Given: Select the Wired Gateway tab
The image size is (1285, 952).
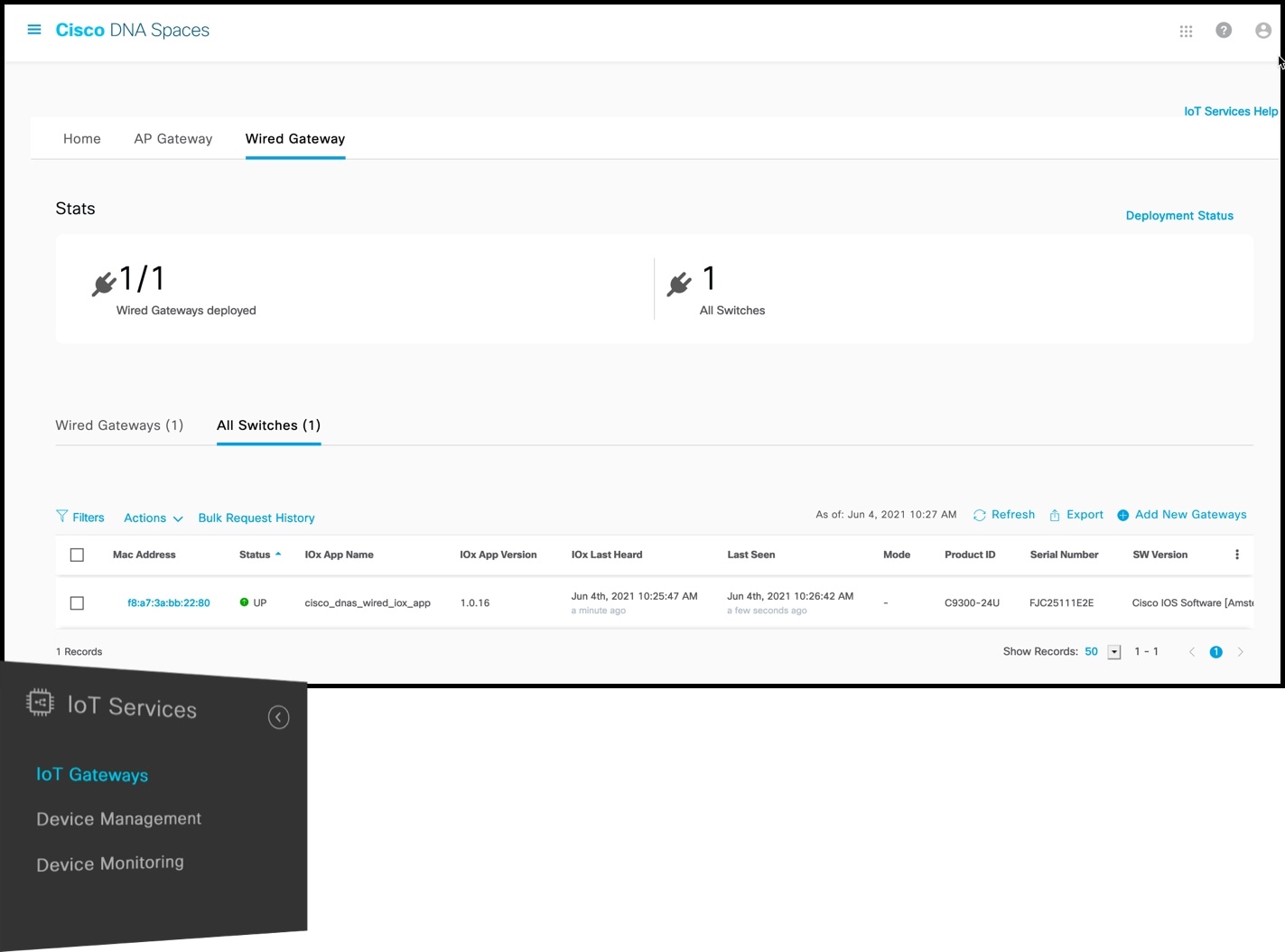Looking at the screenshot, I should click(295, 138).
